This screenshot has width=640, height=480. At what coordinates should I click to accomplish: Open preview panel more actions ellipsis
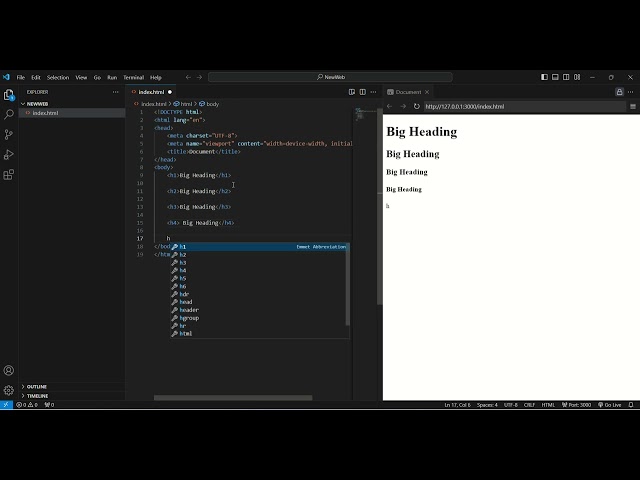point(631,92)
